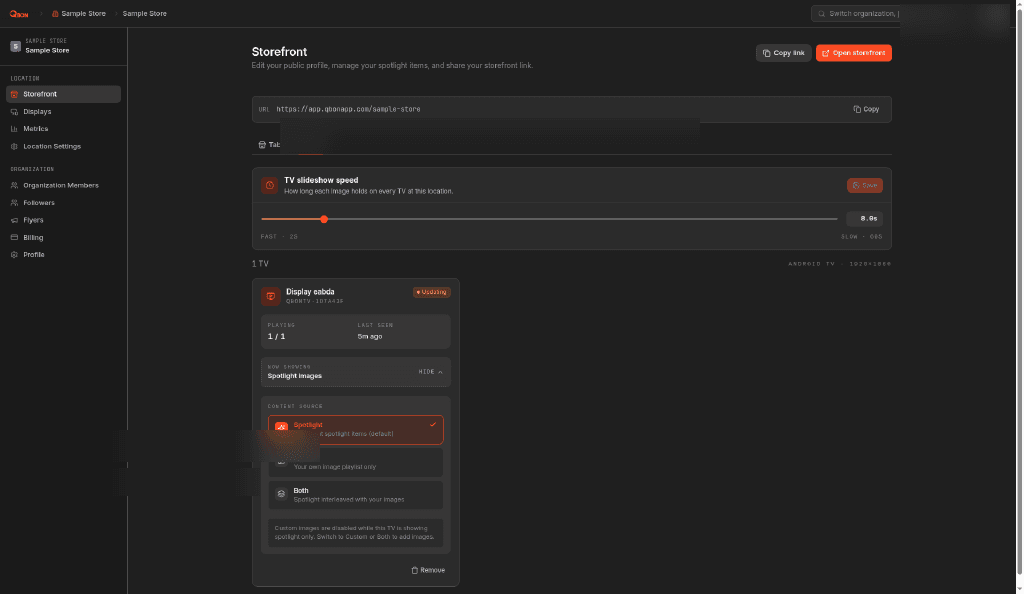
Task: Collapse the Now Showing section with HIDE
Action: tap(430, 371)
